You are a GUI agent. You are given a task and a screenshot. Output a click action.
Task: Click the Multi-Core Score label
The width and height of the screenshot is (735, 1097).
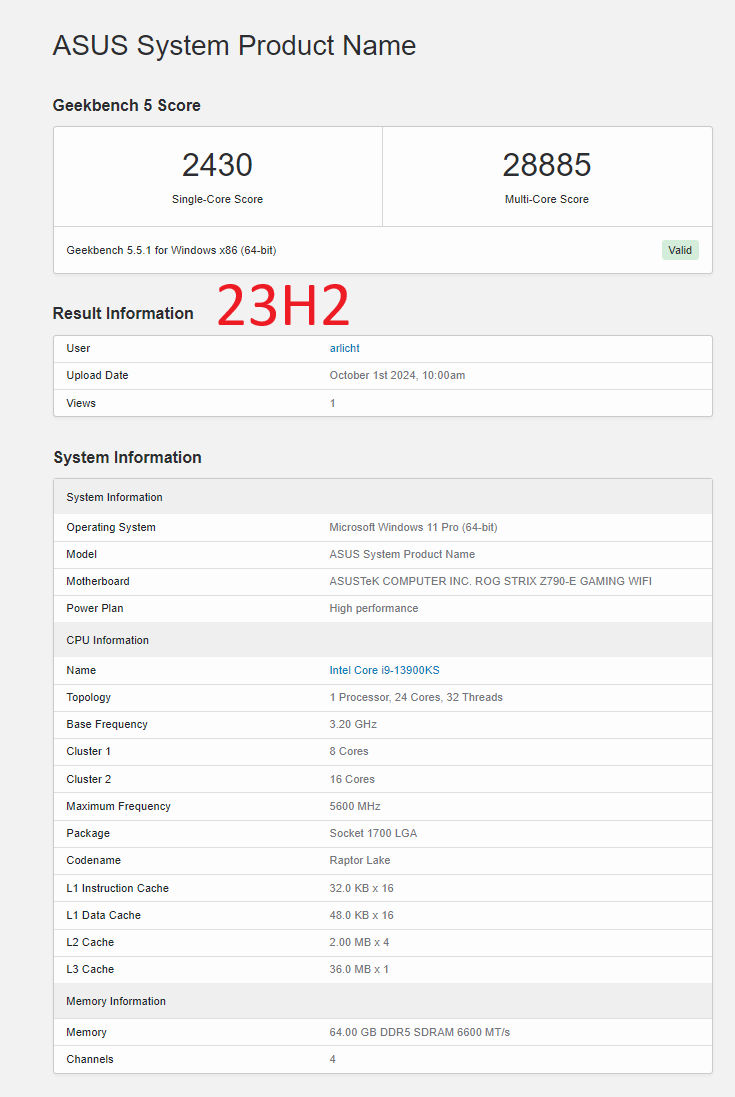[x=547, y=199]
